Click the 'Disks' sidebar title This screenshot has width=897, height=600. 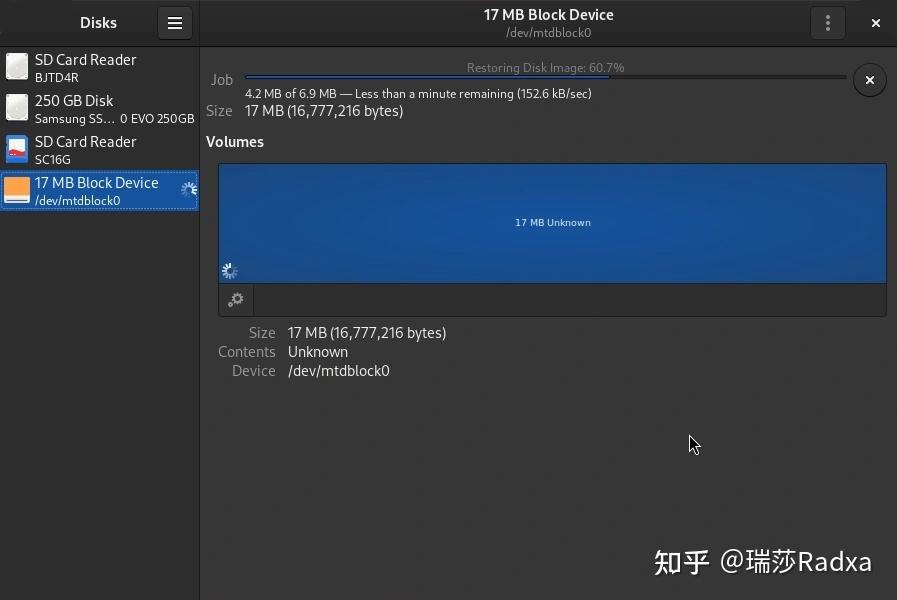point(98,23)
